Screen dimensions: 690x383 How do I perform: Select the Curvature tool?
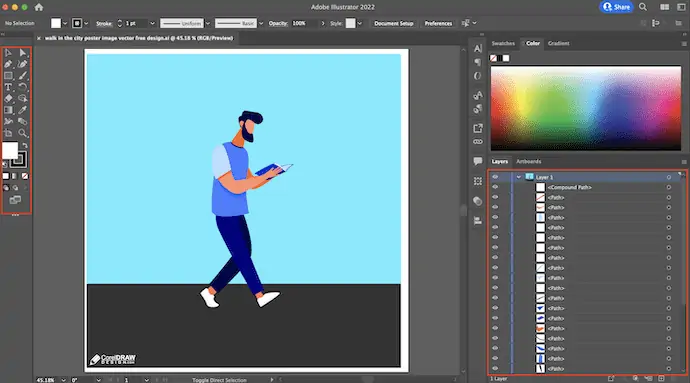pyautogui.click(x=22, y=64)
